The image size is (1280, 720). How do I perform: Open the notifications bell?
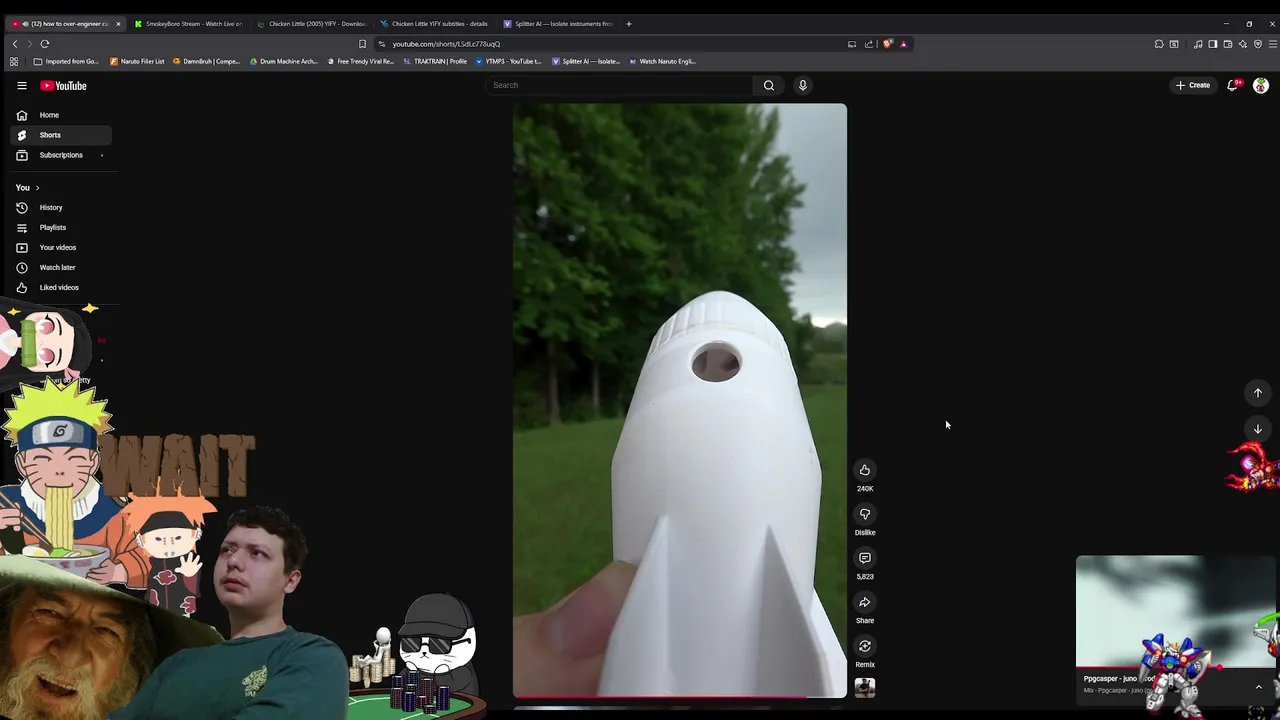click(1233, 85)
